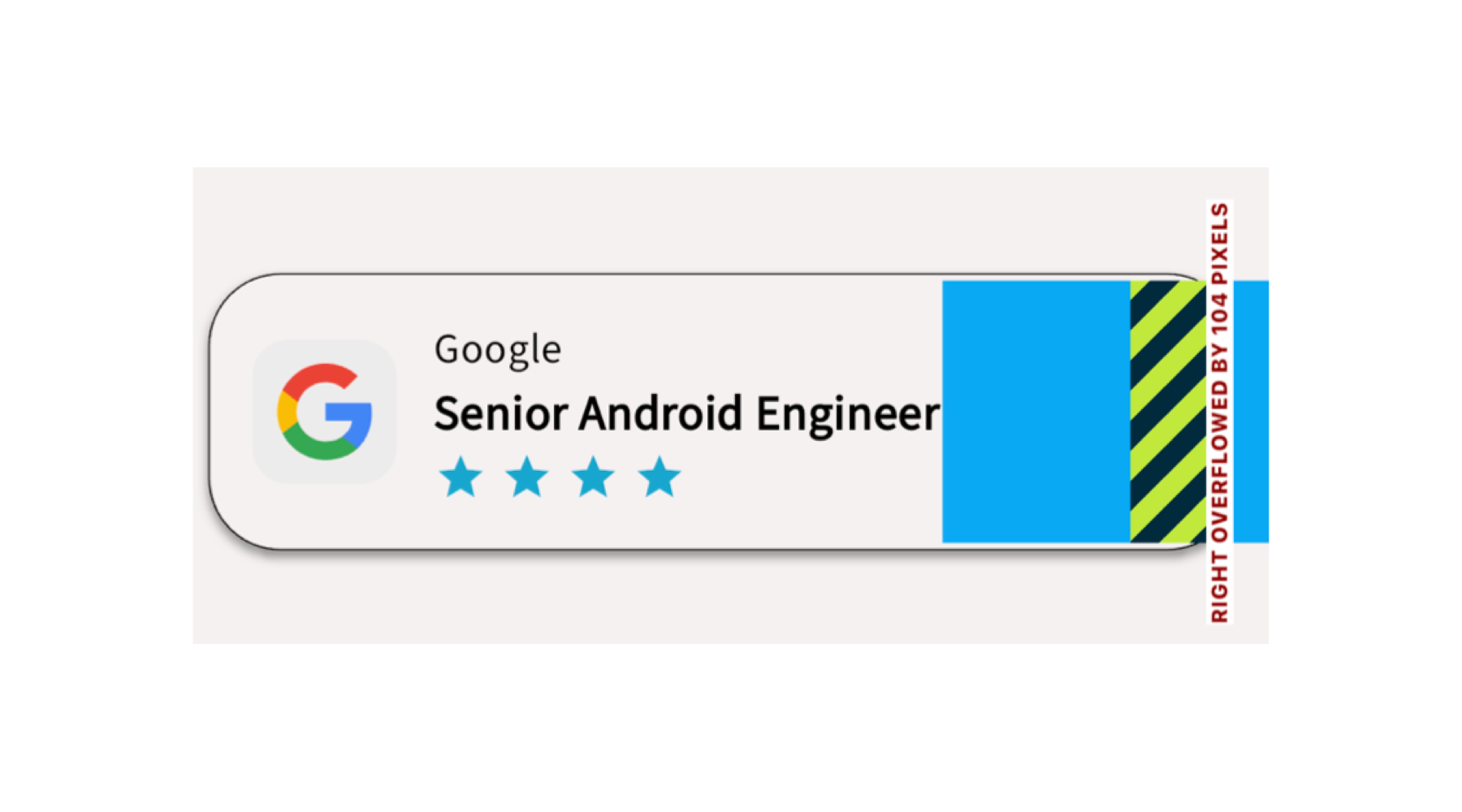Screen dimensions: 1462x812
Task: Click the word Engineer in the job title
Action: point(848,414)
